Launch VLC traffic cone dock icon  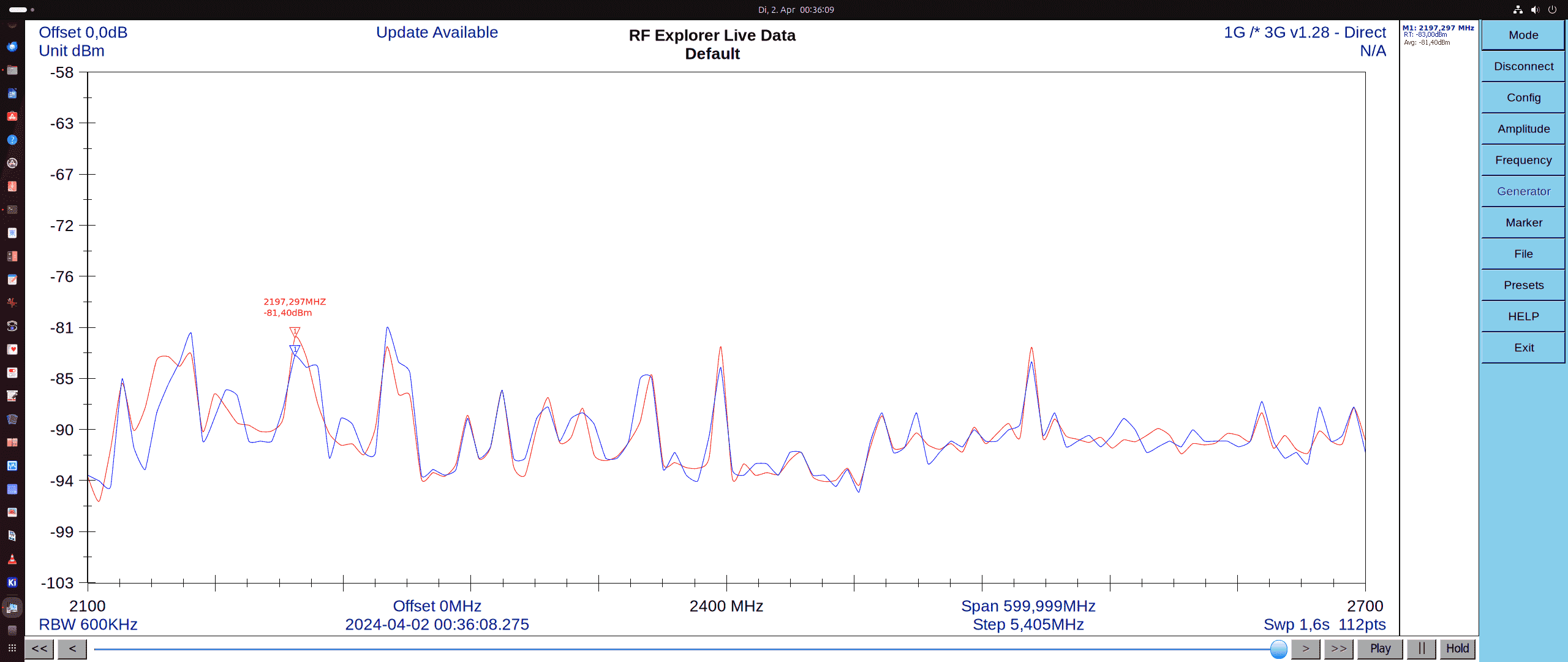[12, 559]
